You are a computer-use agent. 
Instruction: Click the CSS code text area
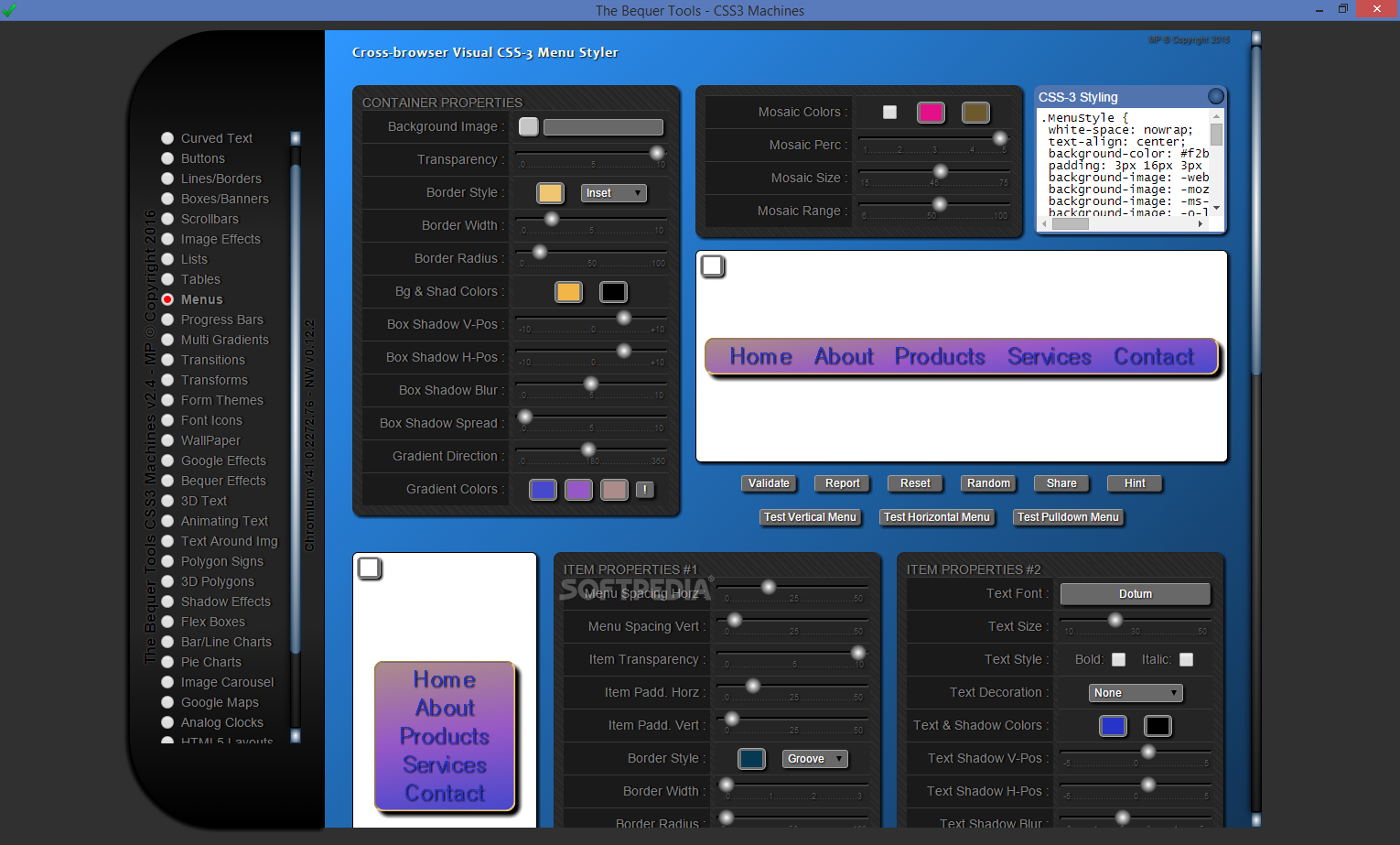pyautogui.click(x=1124, y=164)
